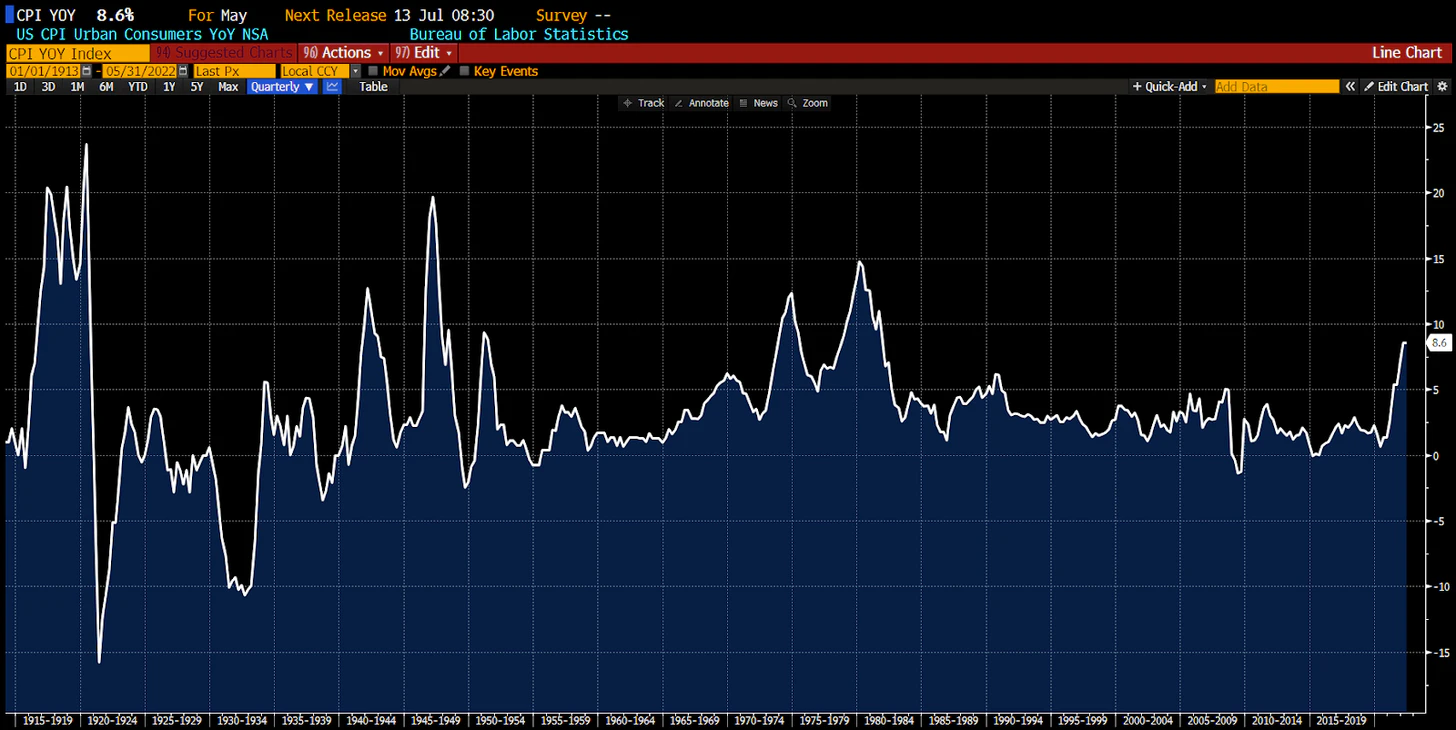Enable the Mov Avgs checkbox
This screenshot has width=1456, height=730.
pos(373,71)
